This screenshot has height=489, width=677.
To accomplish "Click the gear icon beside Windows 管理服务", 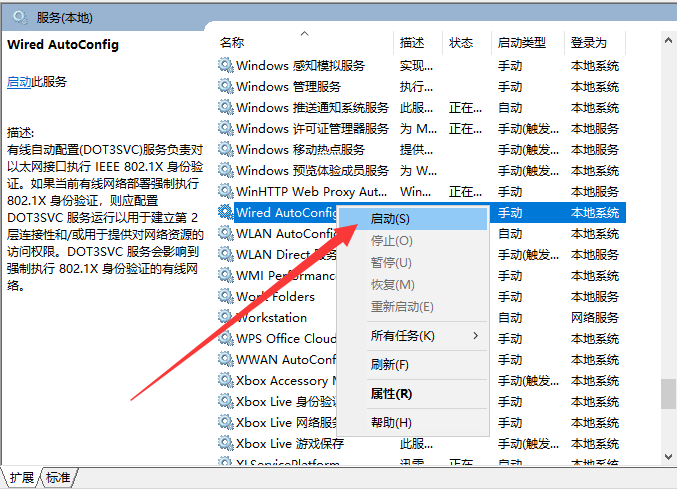I will pos(226,86).
